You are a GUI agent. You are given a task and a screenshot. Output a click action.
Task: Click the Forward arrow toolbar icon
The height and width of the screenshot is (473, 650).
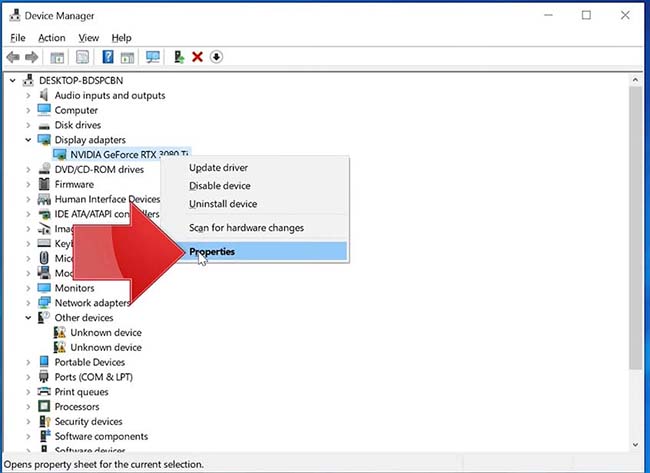[32, 57]
